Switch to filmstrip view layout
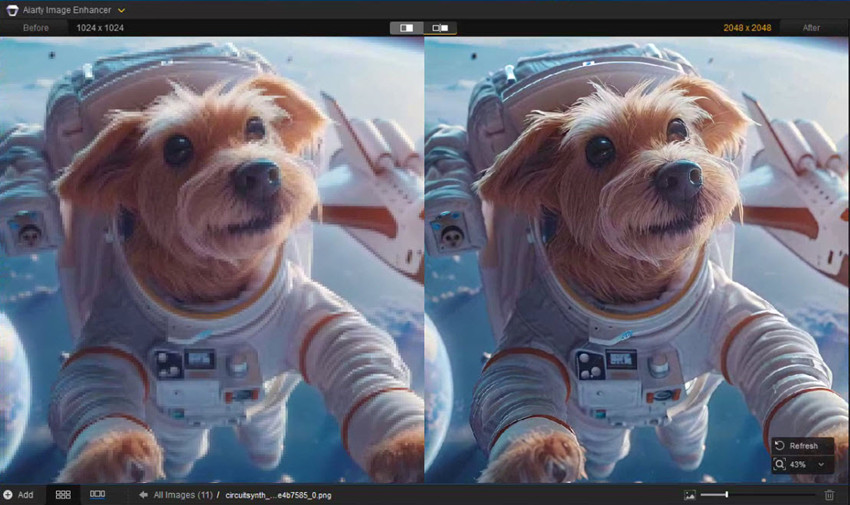The height and width of the screenshot is (505, 850). [97, 495]
